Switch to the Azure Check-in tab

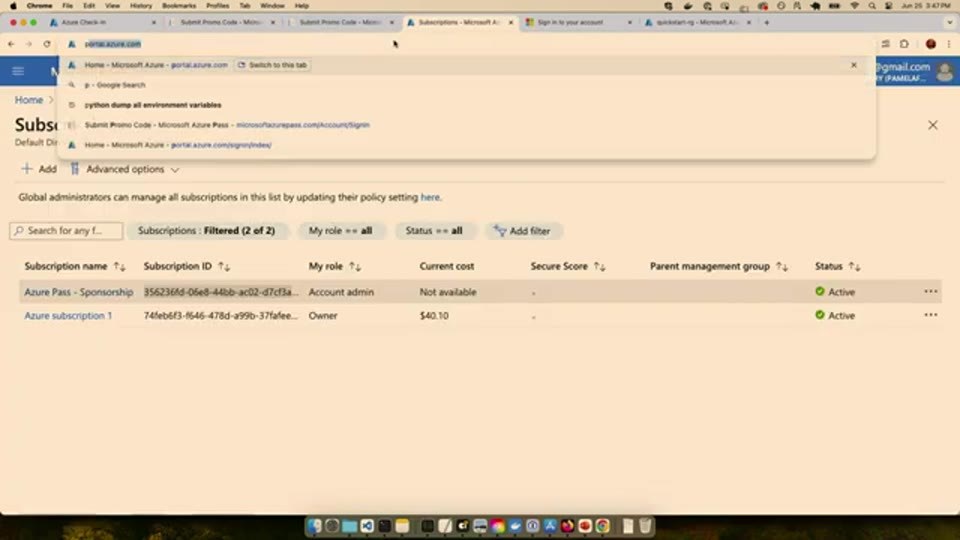[102, 23]
